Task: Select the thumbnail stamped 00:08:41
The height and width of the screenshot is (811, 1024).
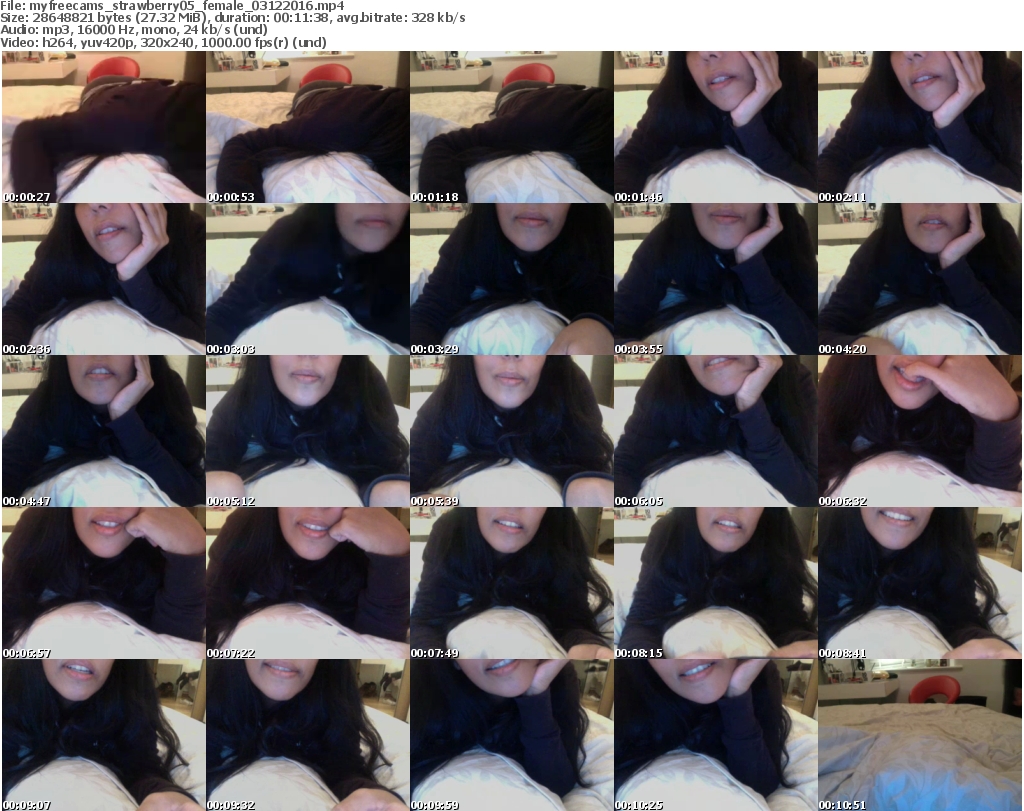Action: tap(920, 583)
